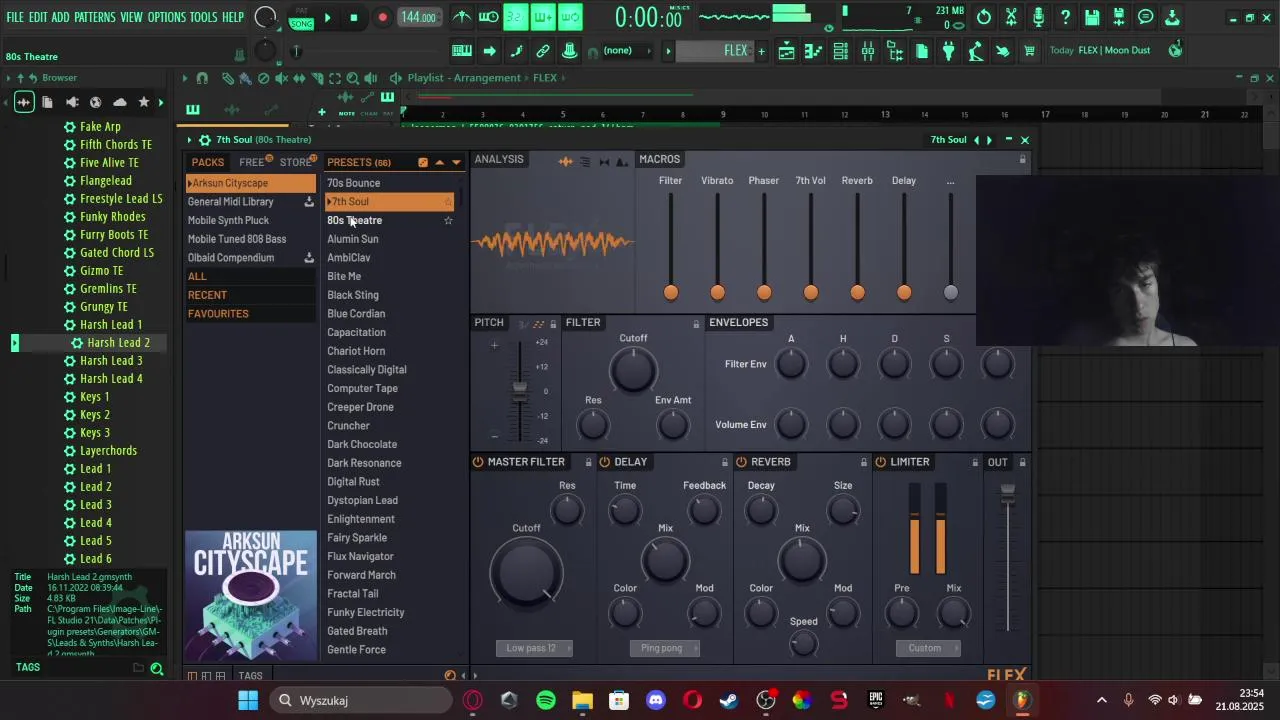Image resolution: width=1280 pixels, height=720 pixels.
Task: Open FLEX plugin gear options icon
Action: click(x=204, y=140)
